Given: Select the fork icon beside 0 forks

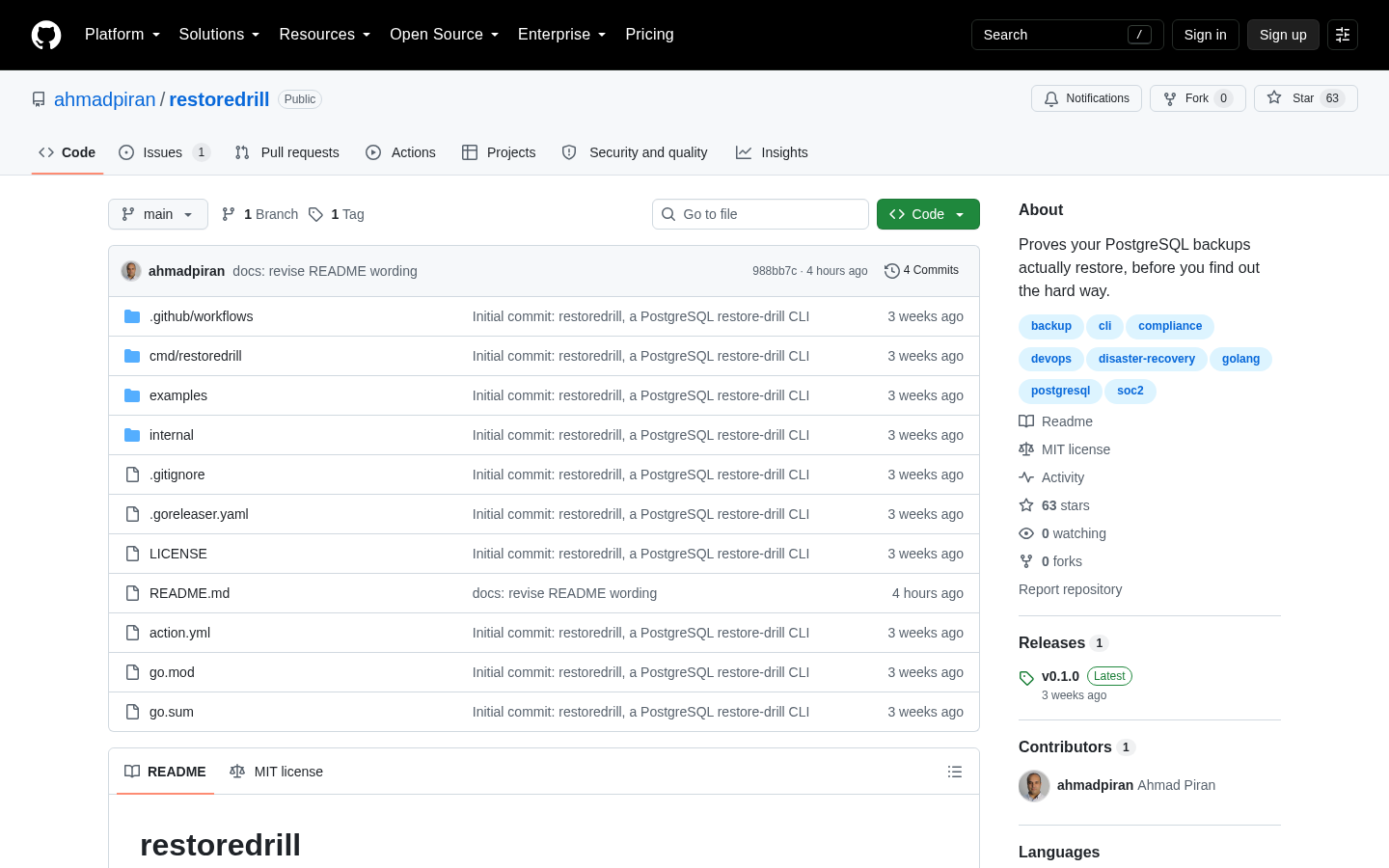Looking at the screenshot, I should [1026, 561].
